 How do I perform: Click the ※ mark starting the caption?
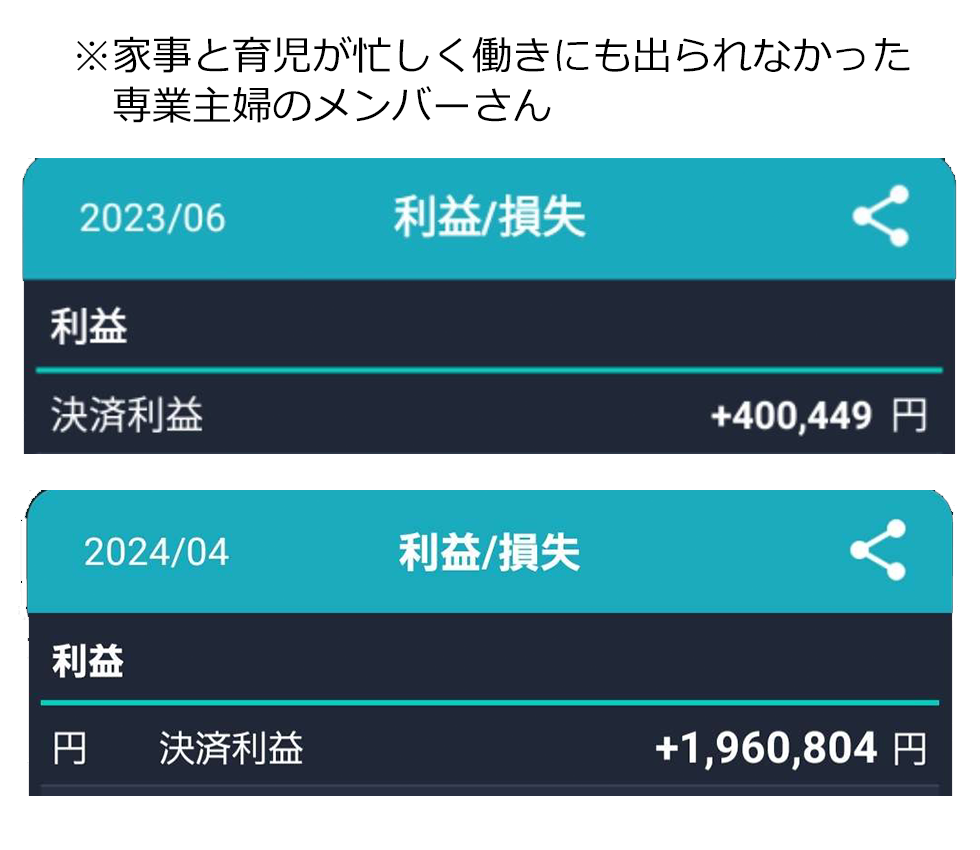[x=91, y=58]
